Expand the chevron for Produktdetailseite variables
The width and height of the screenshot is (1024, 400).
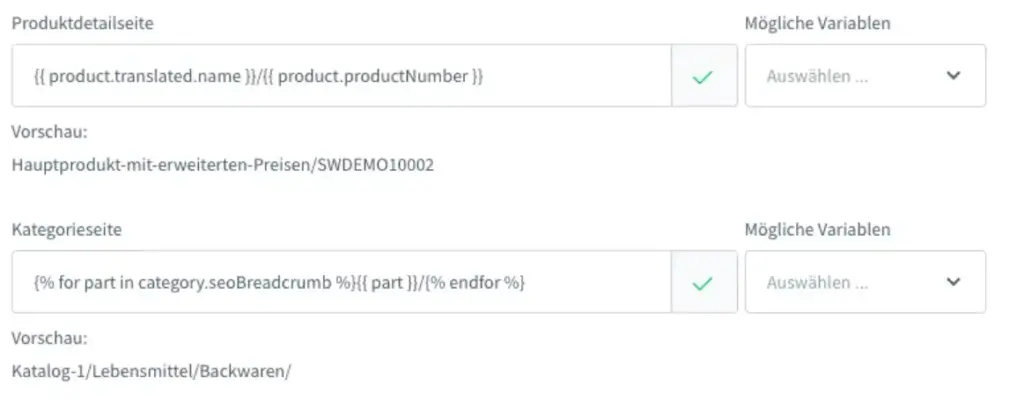[953, 76]
